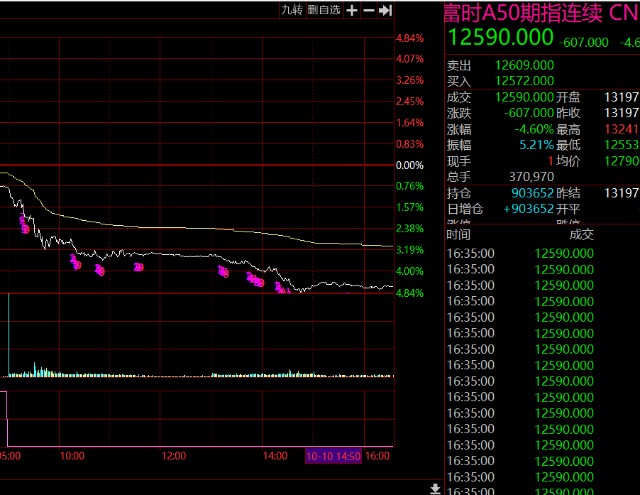Screen dimensions: 640x495
Task: Click the 最低 label
Action: tap(568, 145)
